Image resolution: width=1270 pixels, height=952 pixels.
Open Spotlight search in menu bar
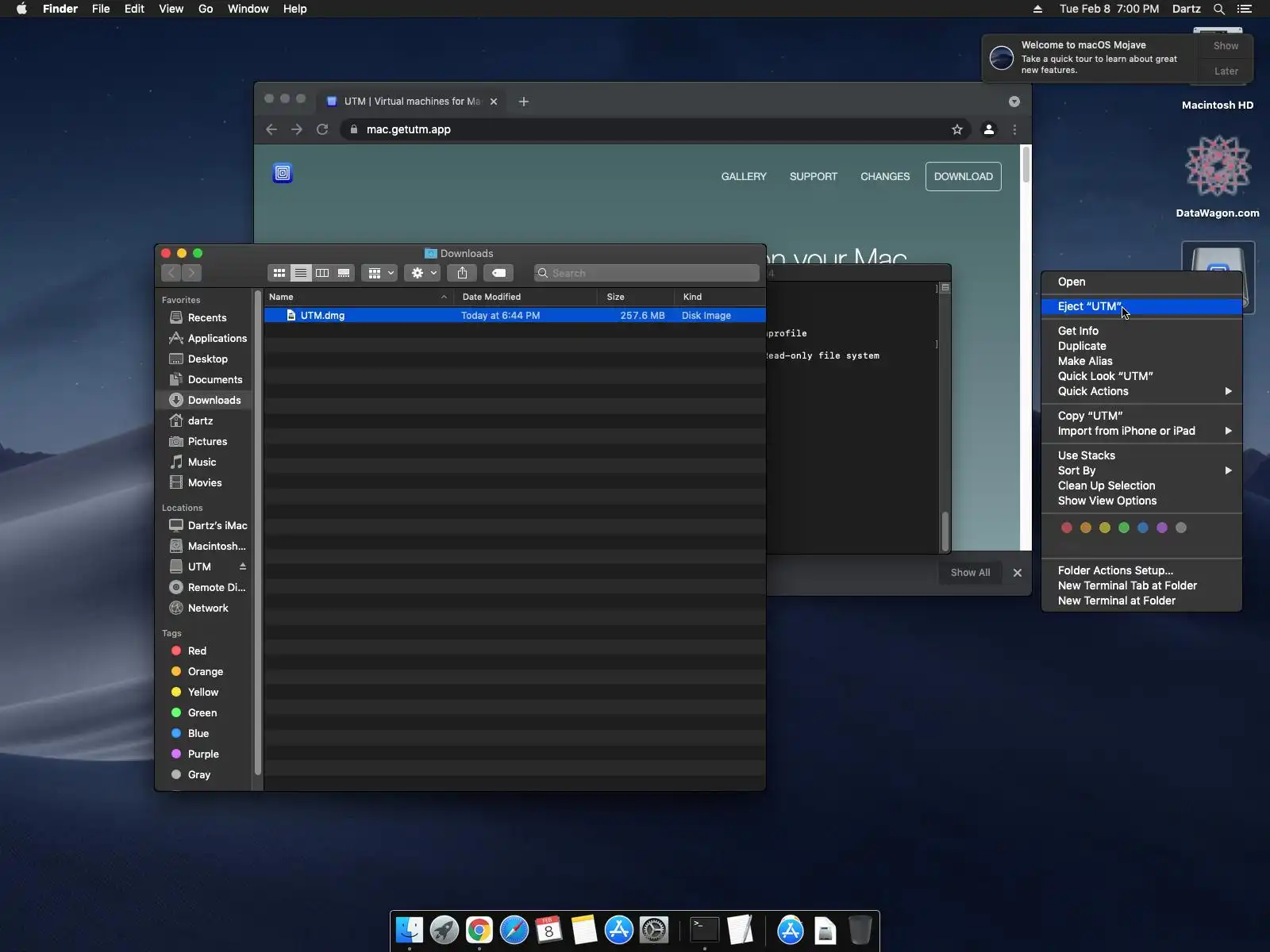point(1219,9)
